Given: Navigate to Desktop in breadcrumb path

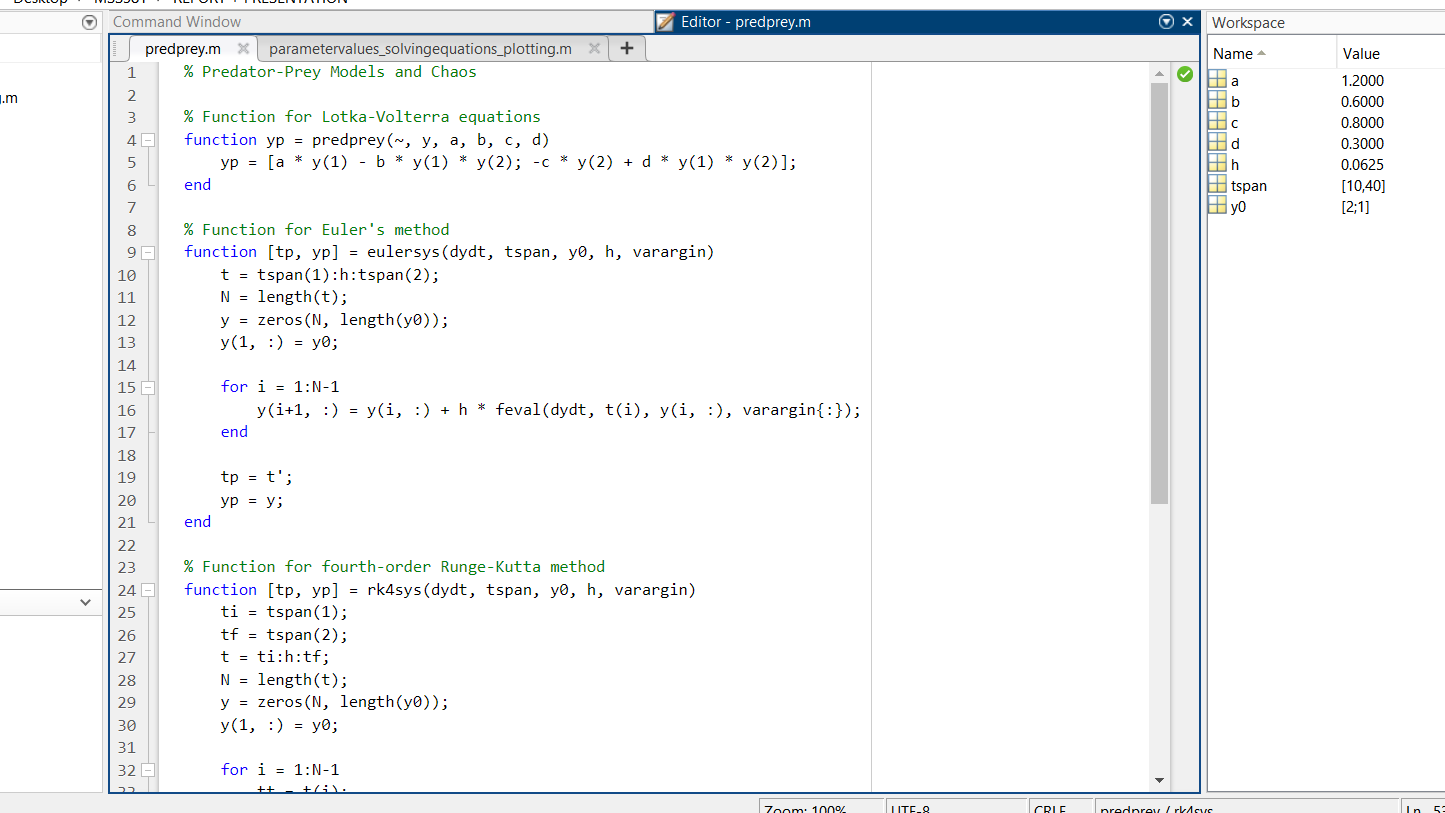Looking at the screenshot, I should coord(39,3).
